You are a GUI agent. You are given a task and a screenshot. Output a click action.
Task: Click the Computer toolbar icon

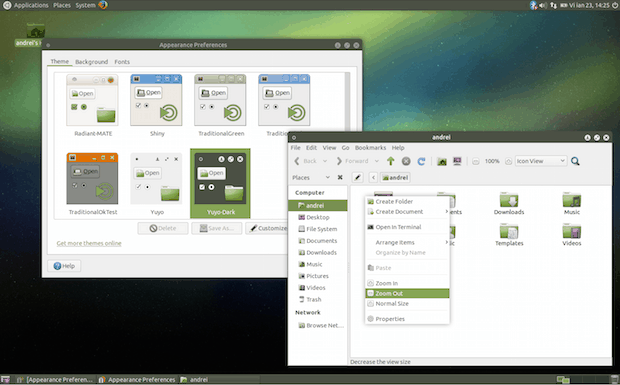click(457, 161)
